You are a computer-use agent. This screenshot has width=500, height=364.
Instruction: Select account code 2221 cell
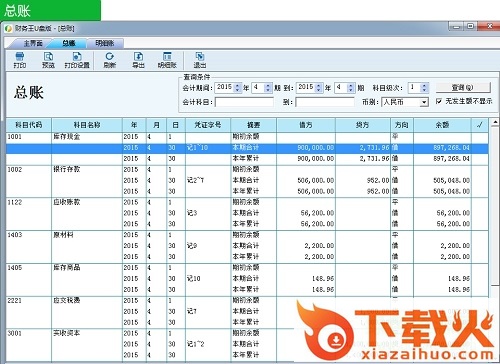[x=14, y=300]
